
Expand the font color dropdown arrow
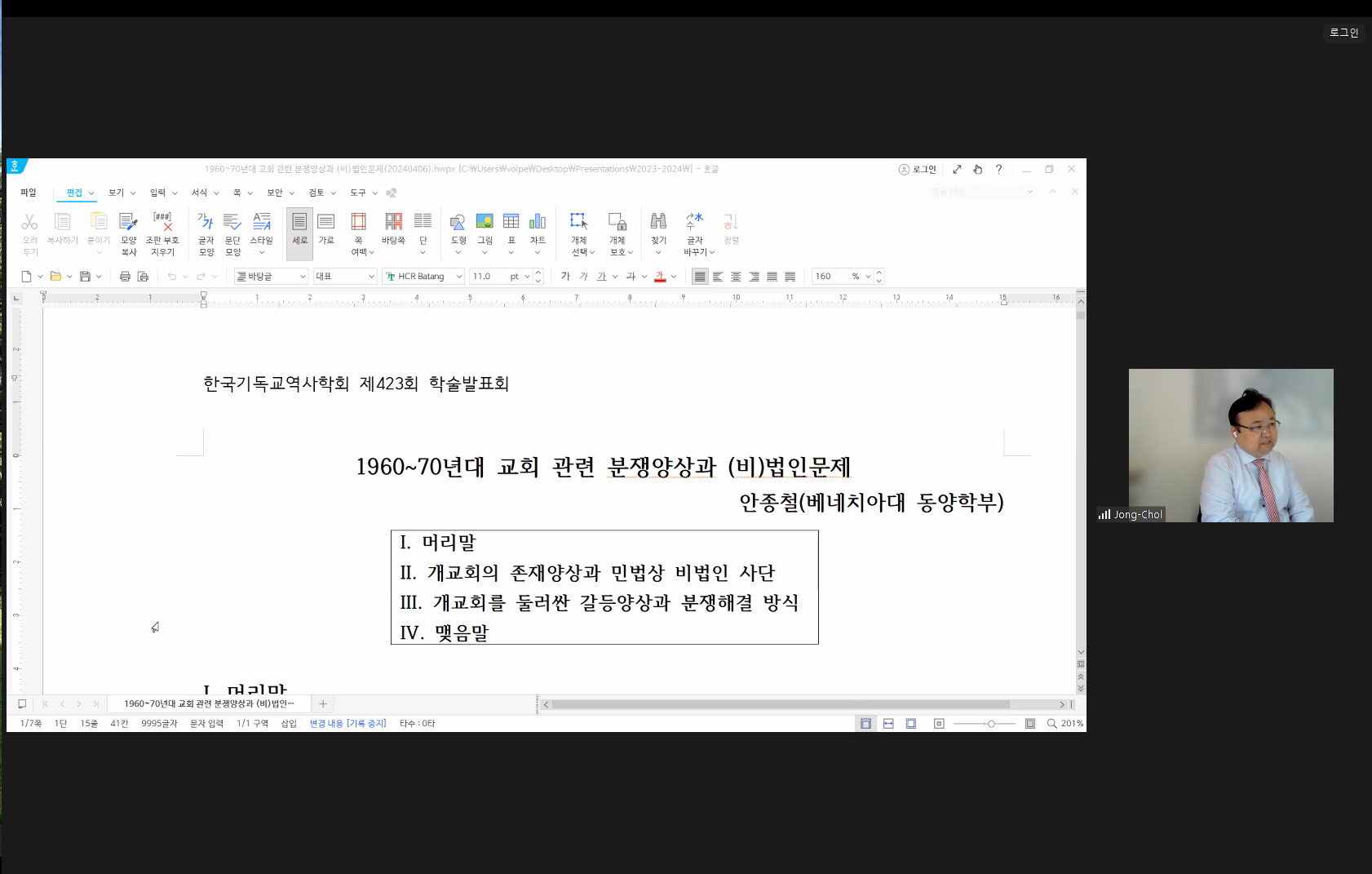point(674,277)
